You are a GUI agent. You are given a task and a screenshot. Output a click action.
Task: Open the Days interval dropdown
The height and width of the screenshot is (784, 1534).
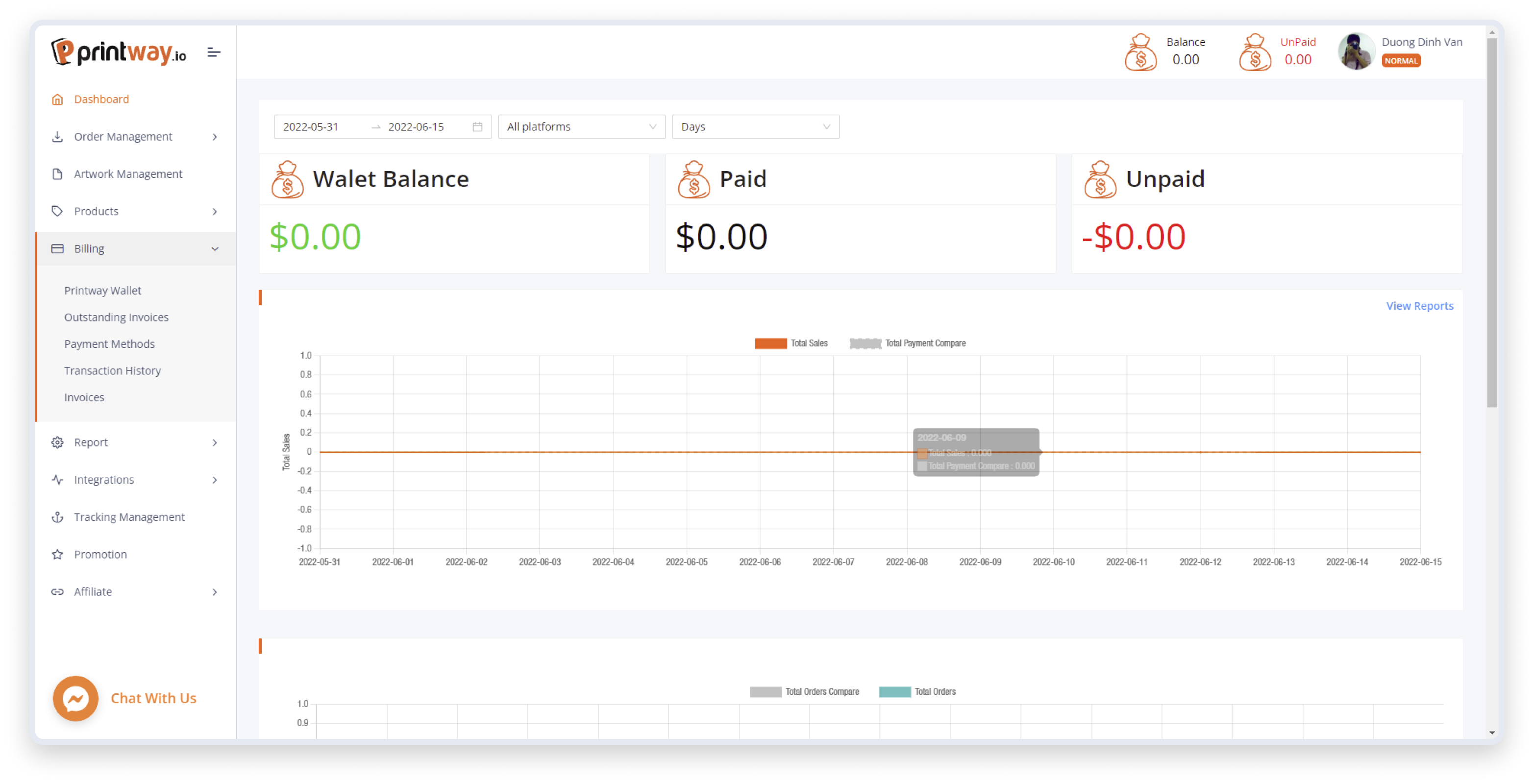[x=755, y=127]
